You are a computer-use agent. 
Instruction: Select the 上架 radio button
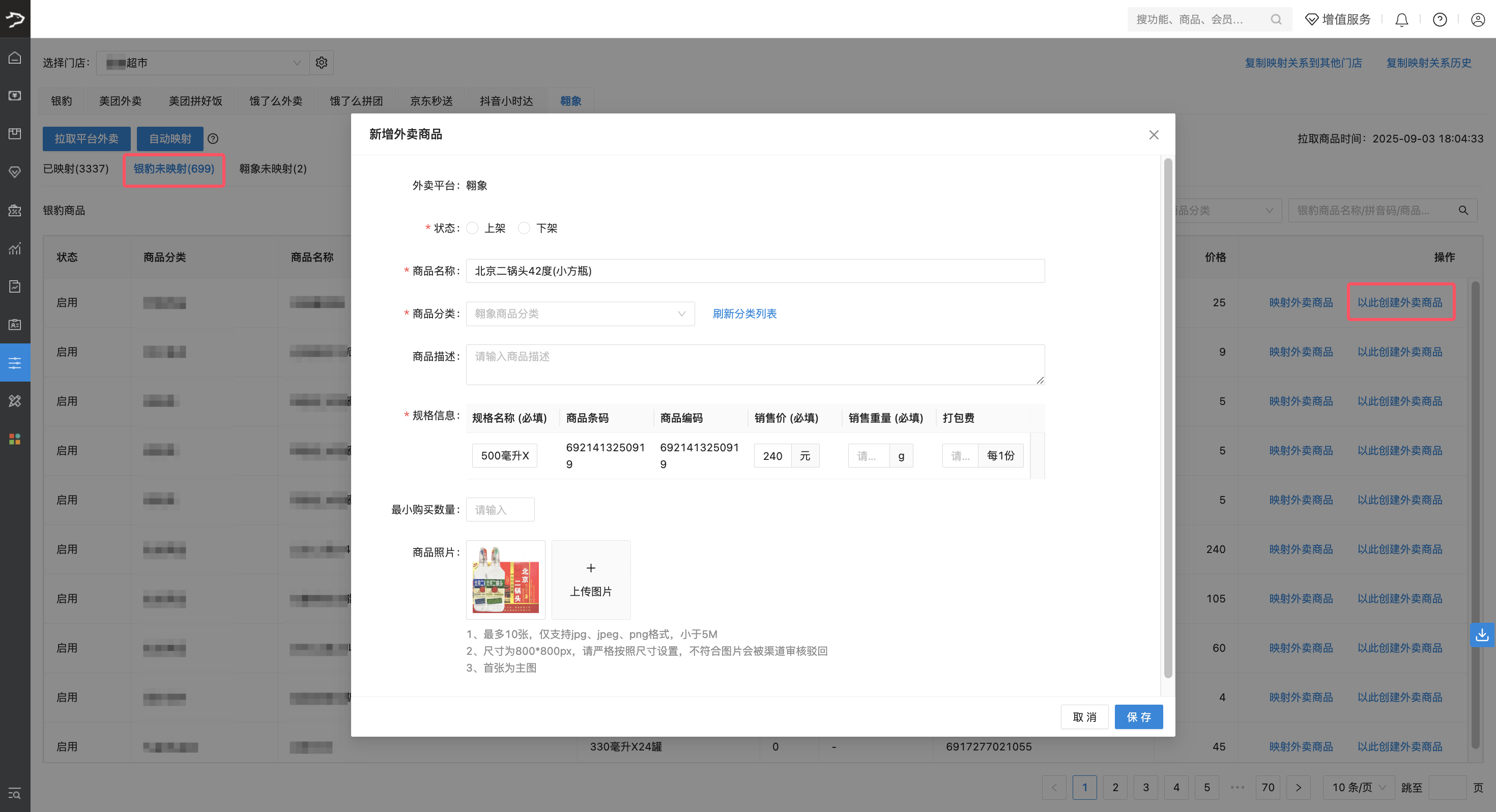click(x=472, y=228)
